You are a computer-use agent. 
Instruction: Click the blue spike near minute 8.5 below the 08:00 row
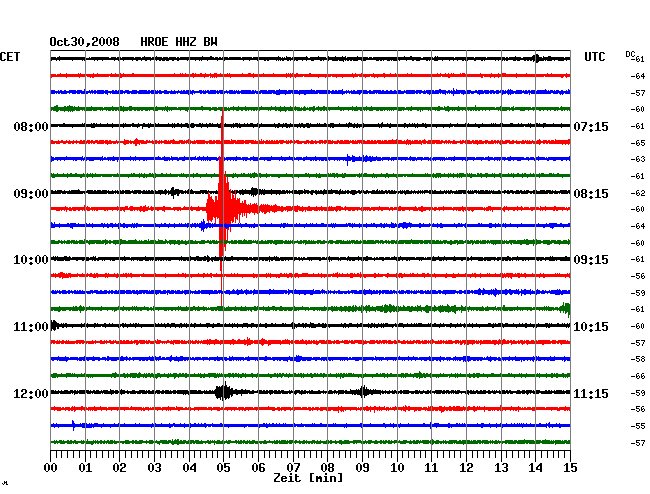[348, 159]
